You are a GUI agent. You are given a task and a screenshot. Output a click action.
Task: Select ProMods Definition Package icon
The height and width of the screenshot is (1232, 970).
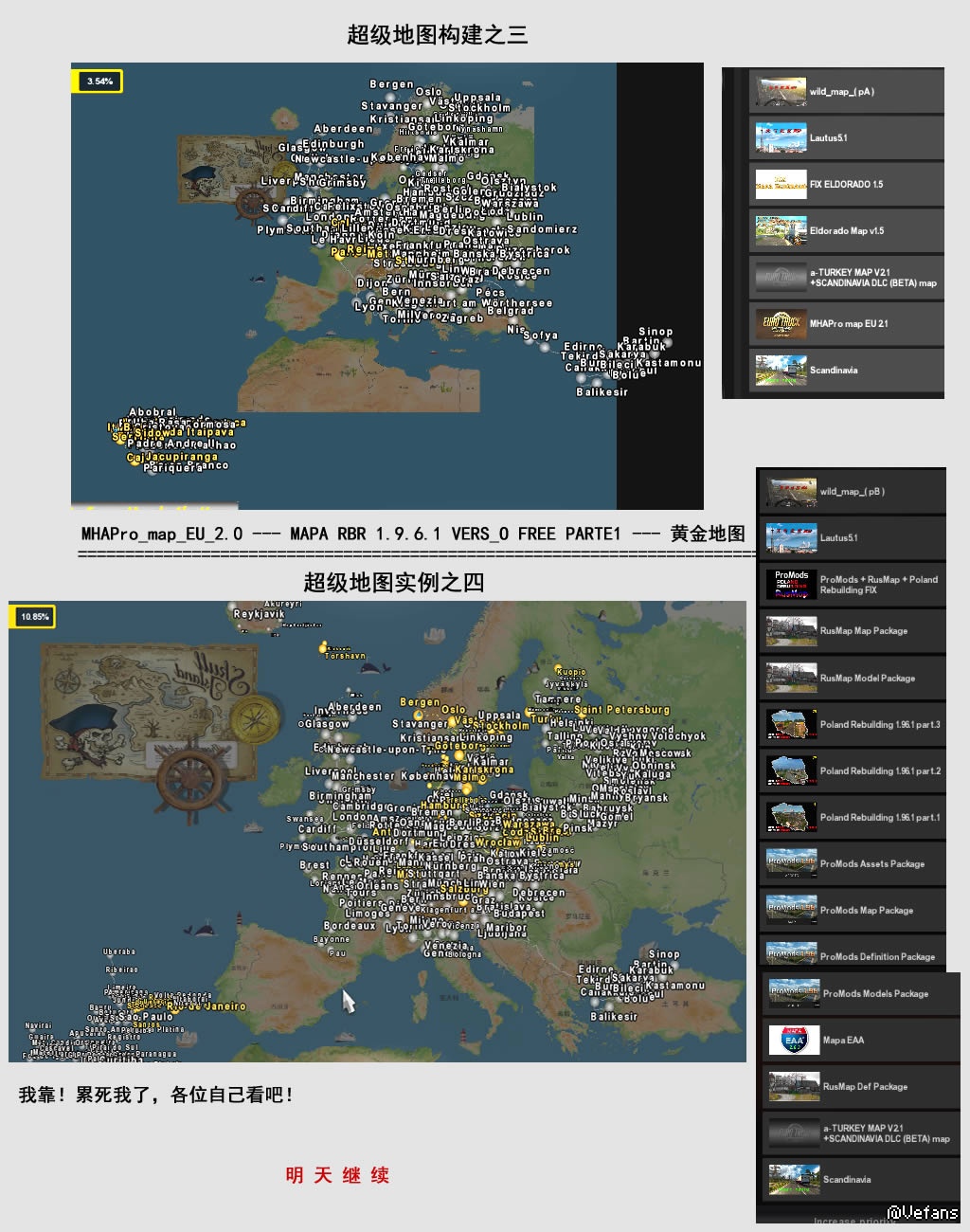[791, 951]
